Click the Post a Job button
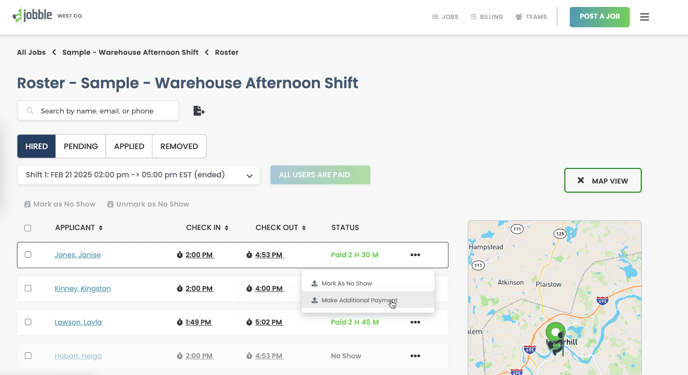The image size is (688, 375). click(x=599, y=17)
